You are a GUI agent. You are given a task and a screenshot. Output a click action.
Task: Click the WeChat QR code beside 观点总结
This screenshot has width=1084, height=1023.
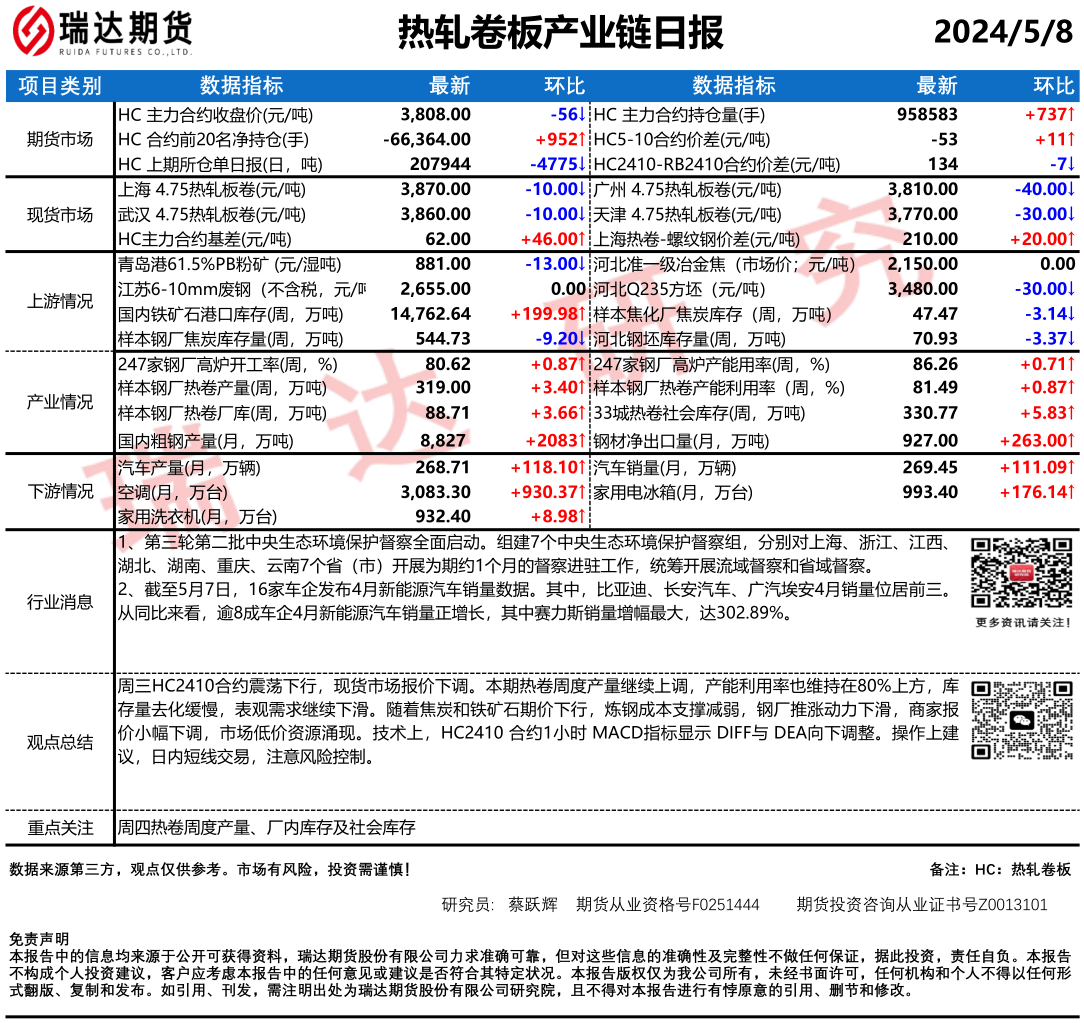point(1022,720)
